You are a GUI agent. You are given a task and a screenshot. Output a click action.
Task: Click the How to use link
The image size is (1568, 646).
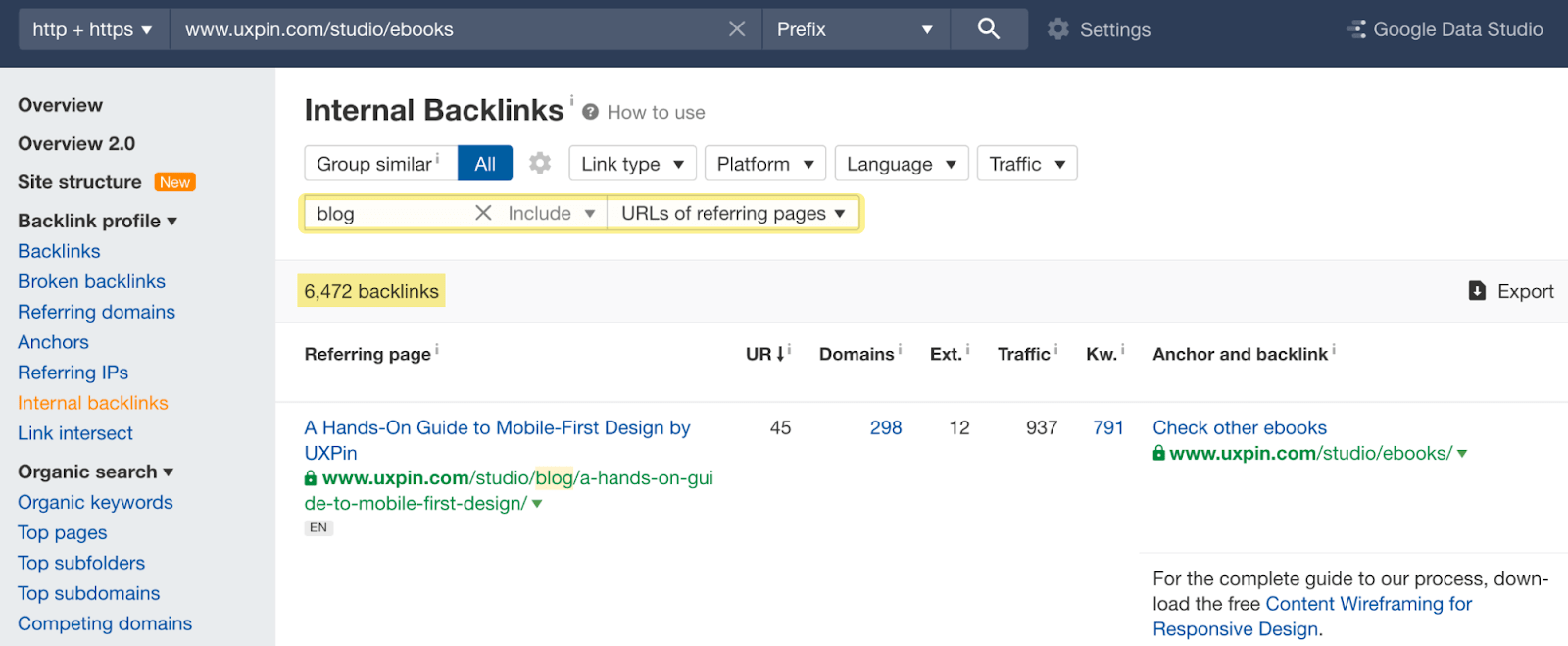pos(656,112)
